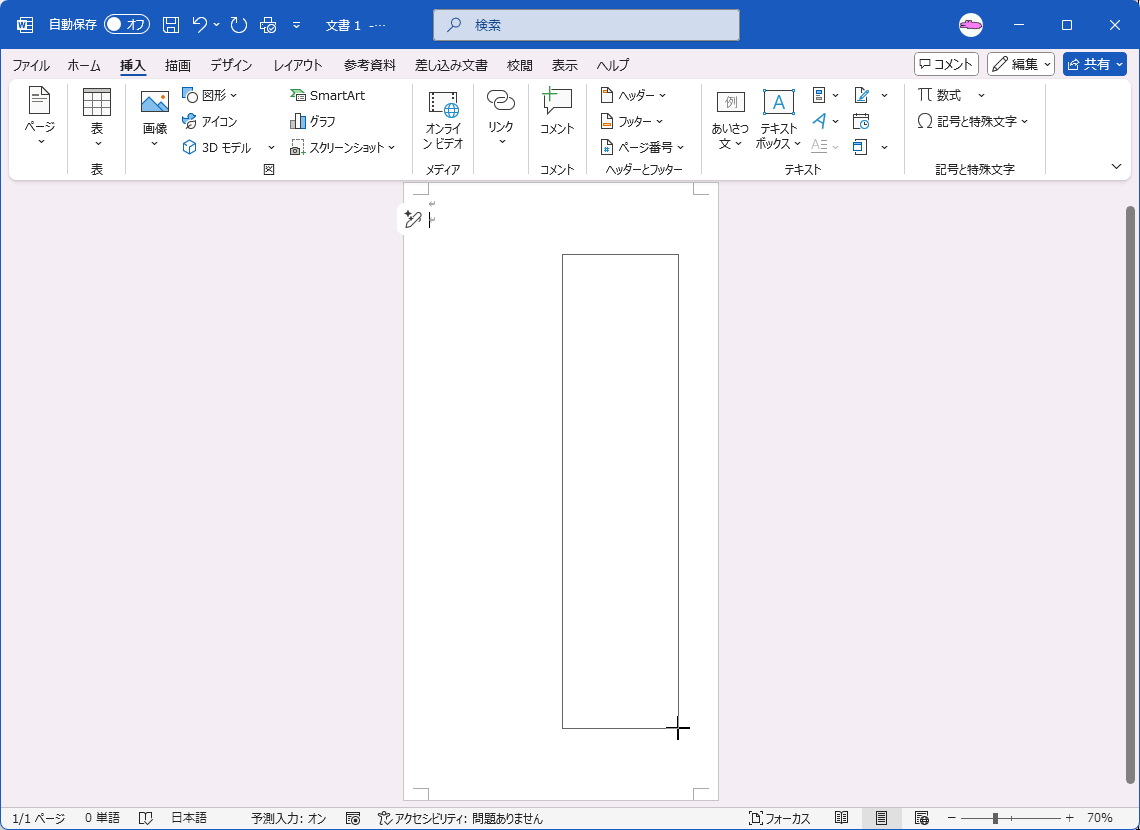Click 予測入力: オン in status bar
Image resolution: width=1140 pixels, height=830 pixels.
pos(289,818)
